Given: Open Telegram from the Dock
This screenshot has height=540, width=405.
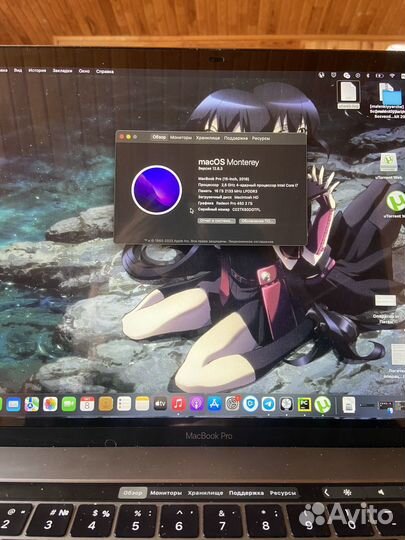Looking at the screenshot, I should [268, 404].
